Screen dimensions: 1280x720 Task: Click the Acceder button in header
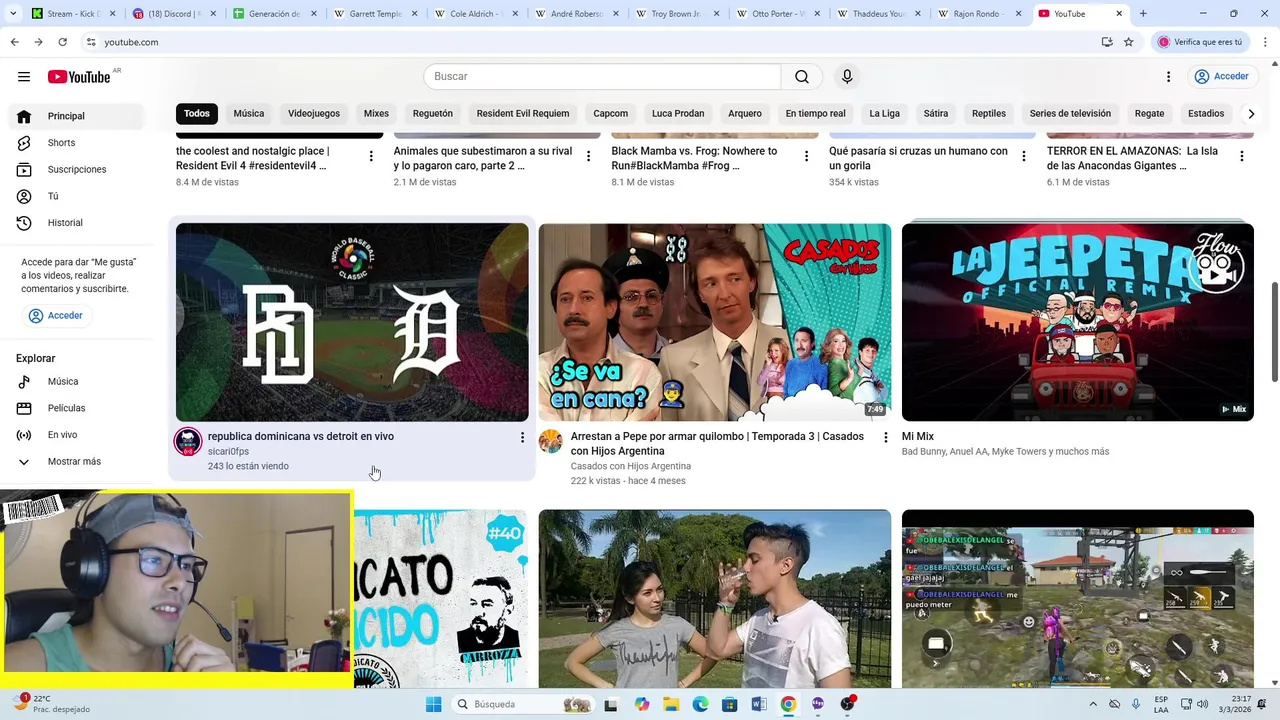(1221, 77)
